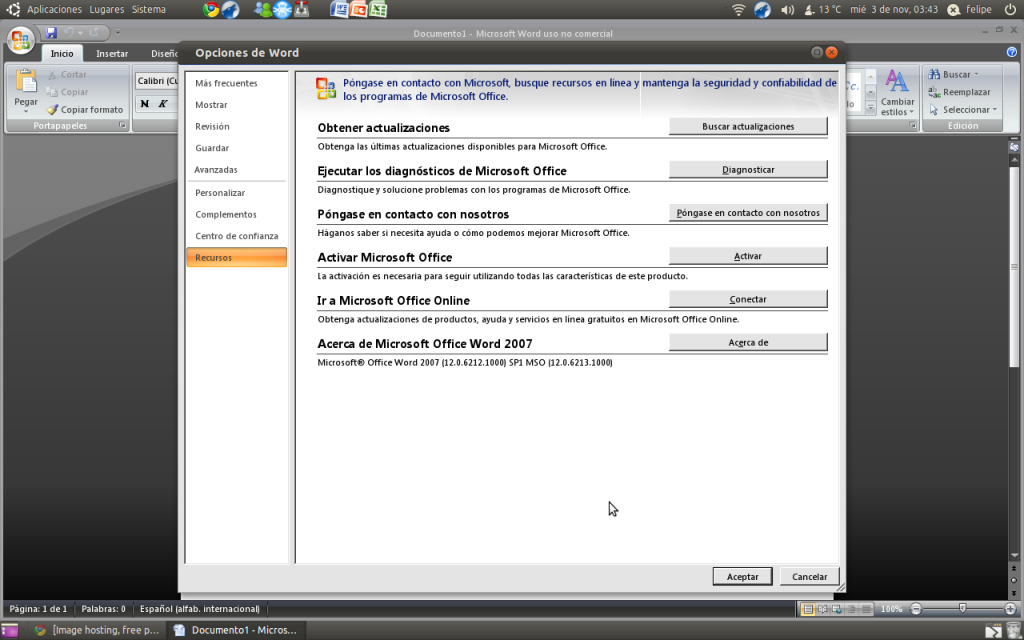1024x640 pixels.
Task: Expand the Portapapeles dialog launcher
Action: click(122, 126)
